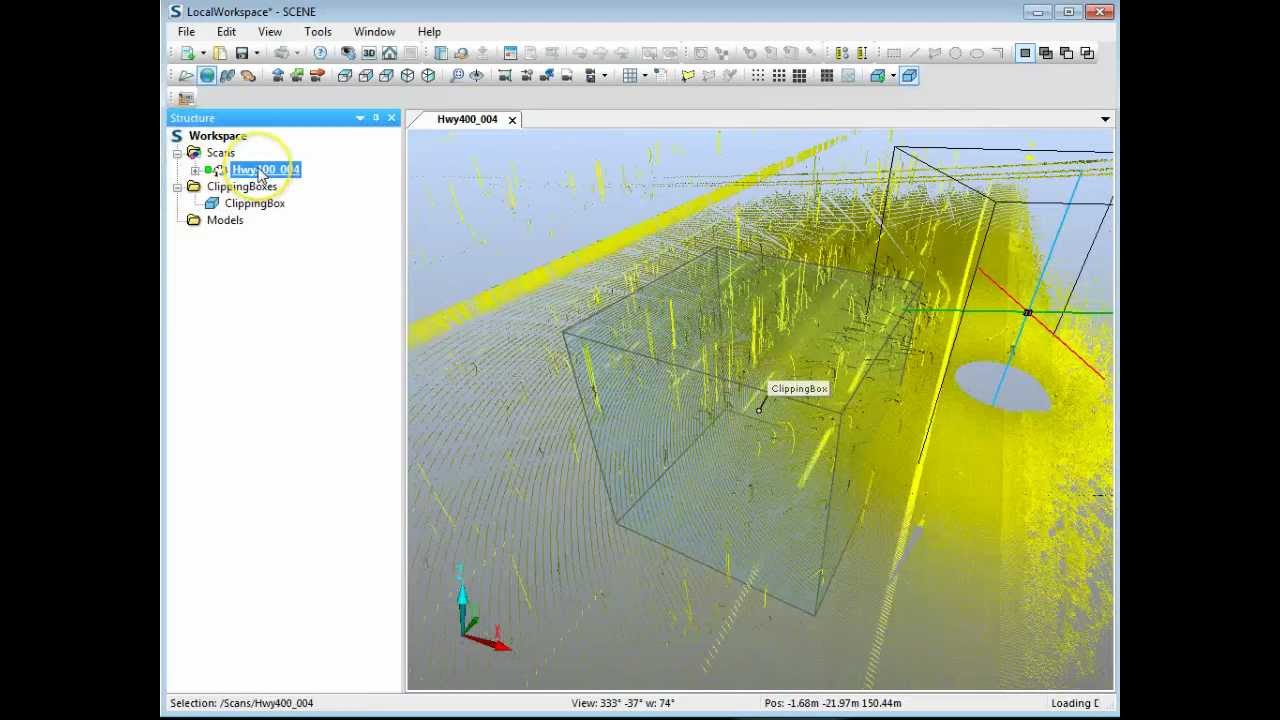Click the icon in the third toolbar row
Image resolution: width=1280 pixels, height=720 pixels.
pyautogui.click(x=186, y=98)
